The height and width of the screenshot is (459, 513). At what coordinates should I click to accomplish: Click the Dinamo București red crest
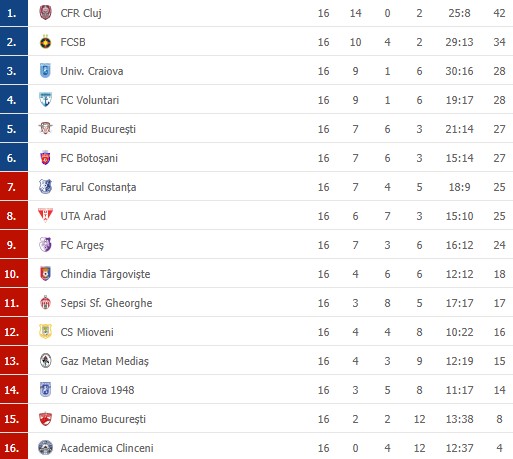[x=45, y=419]
